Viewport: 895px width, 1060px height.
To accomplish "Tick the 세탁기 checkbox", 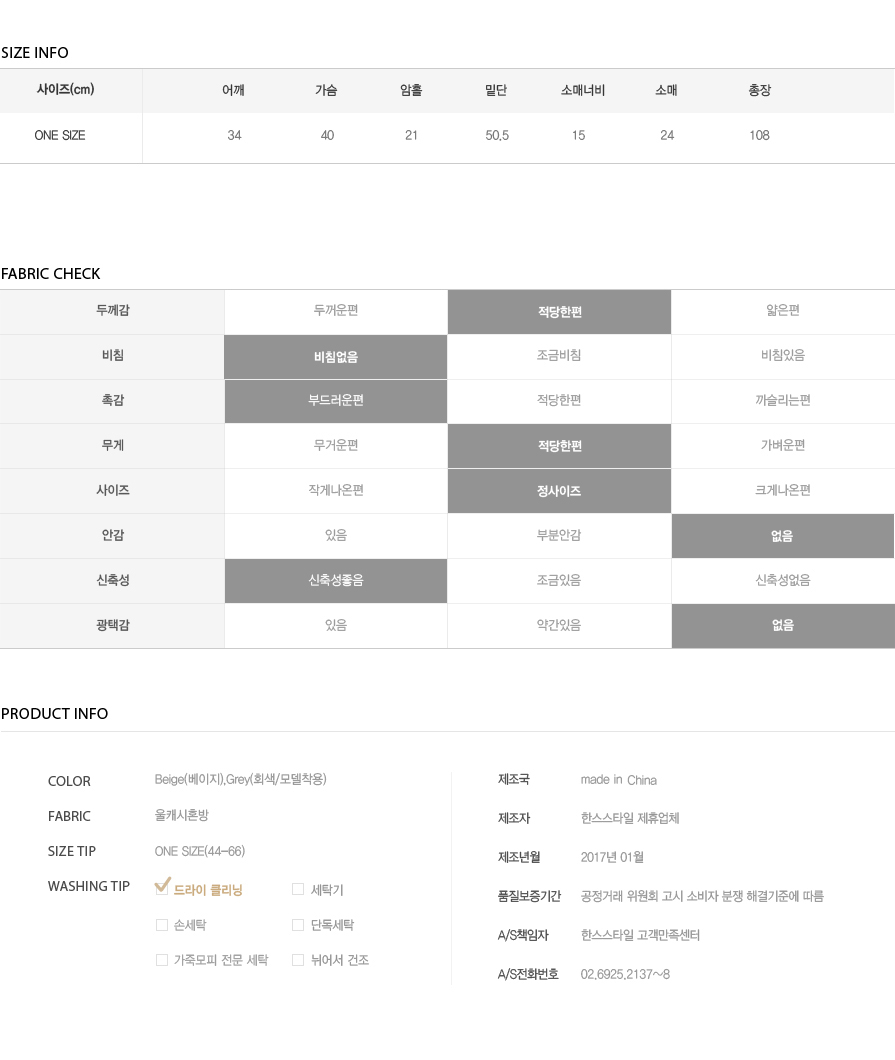I will pos(297,889).
